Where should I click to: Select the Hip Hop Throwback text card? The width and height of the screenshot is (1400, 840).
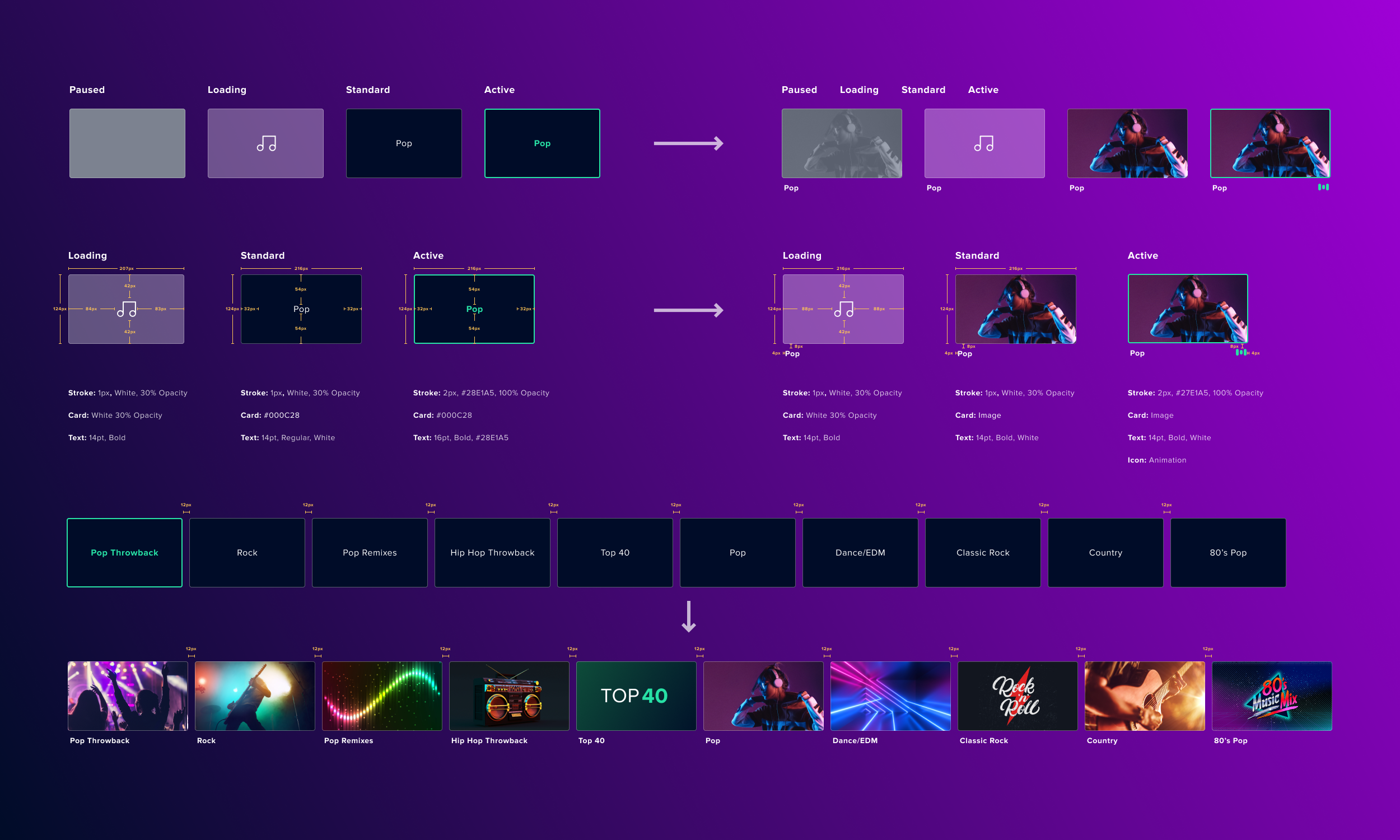[x=492, y=553]
